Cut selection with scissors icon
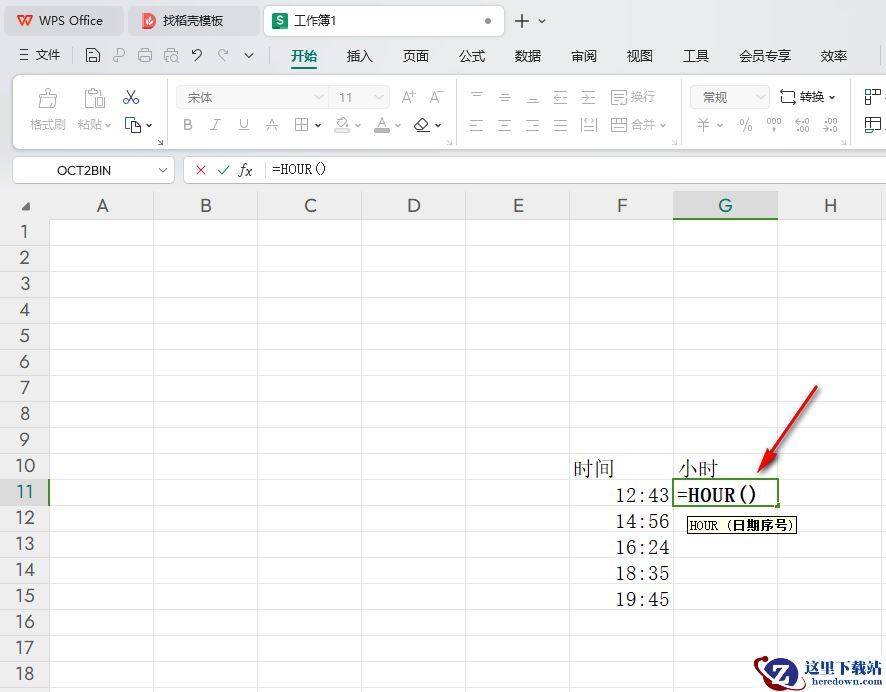This screenshot has width=886, height=692. [131, 97]
